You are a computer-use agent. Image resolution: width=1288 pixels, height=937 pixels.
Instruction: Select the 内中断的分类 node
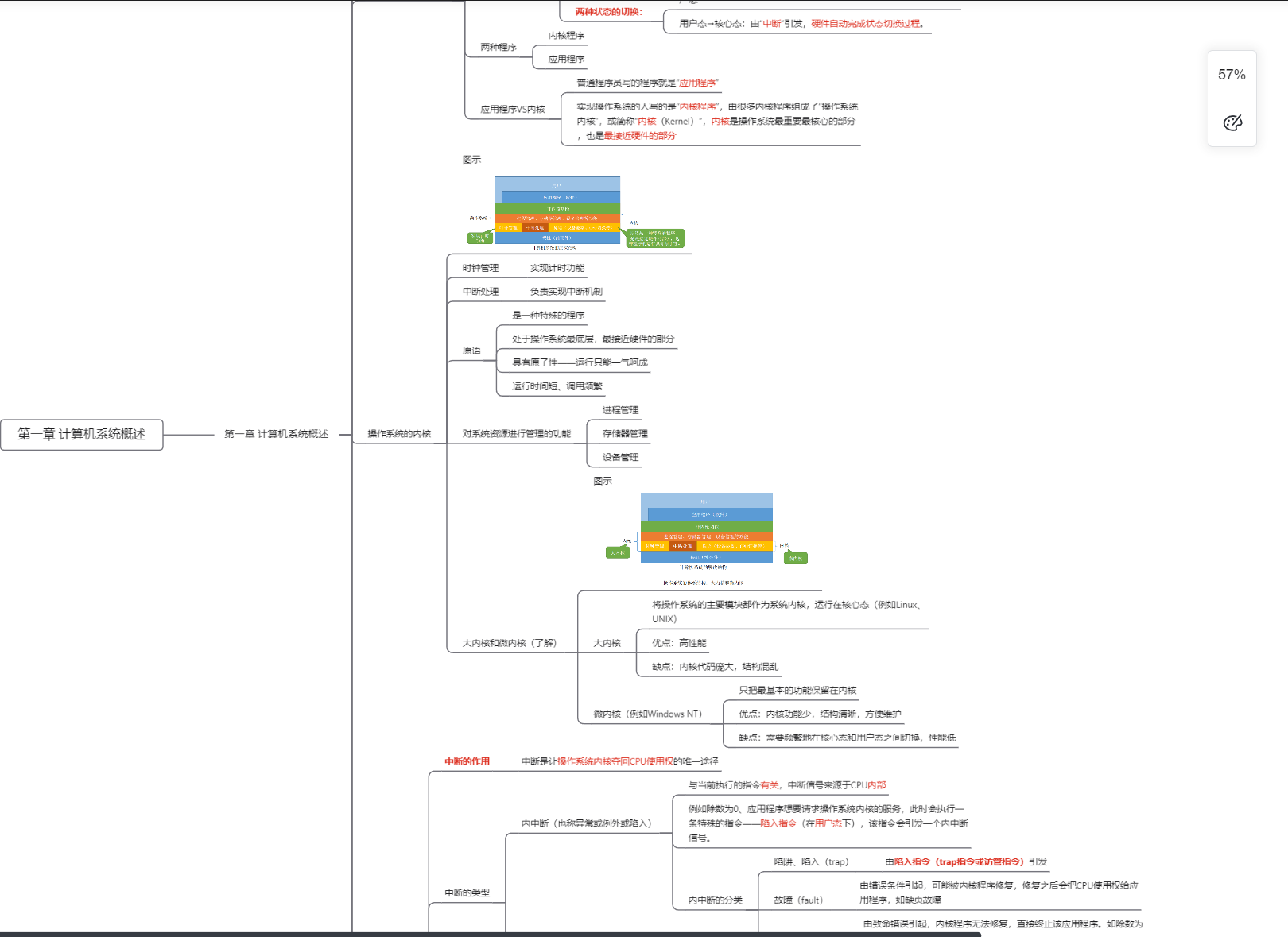click(x=715, y=900)
